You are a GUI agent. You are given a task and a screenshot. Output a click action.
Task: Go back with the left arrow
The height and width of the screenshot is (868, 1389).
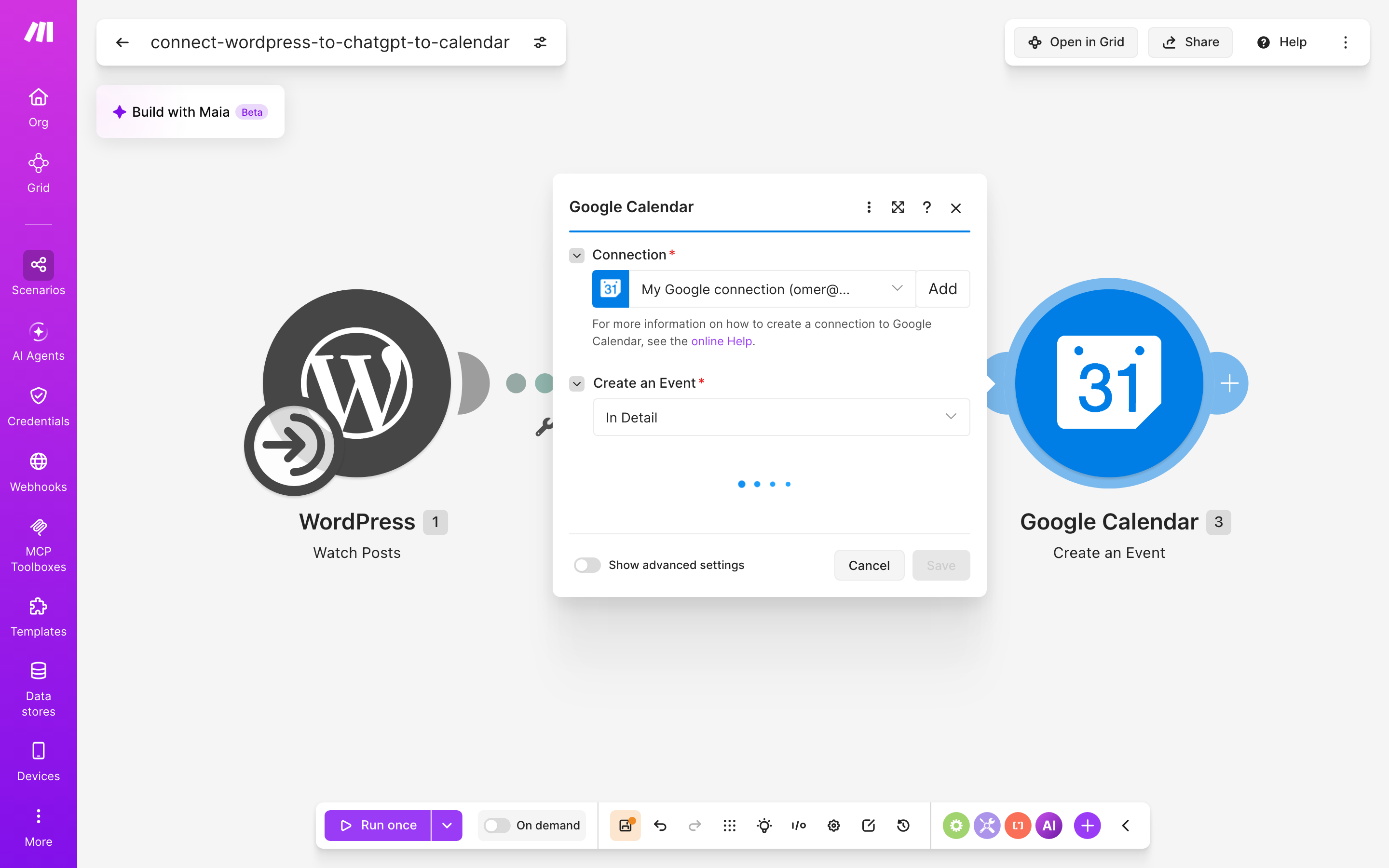(x=122, y=42)
